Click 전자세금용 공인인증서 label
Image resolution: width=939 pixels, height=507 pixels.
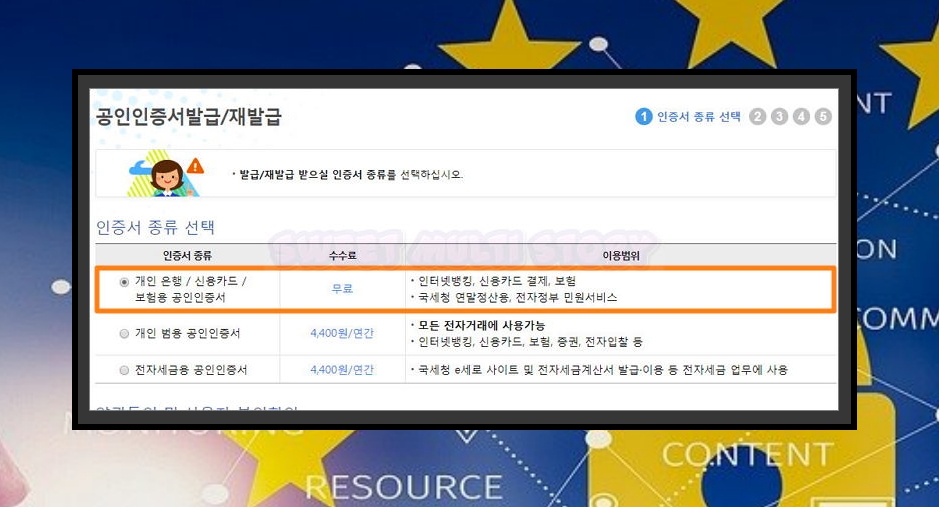tap(191, 370)
